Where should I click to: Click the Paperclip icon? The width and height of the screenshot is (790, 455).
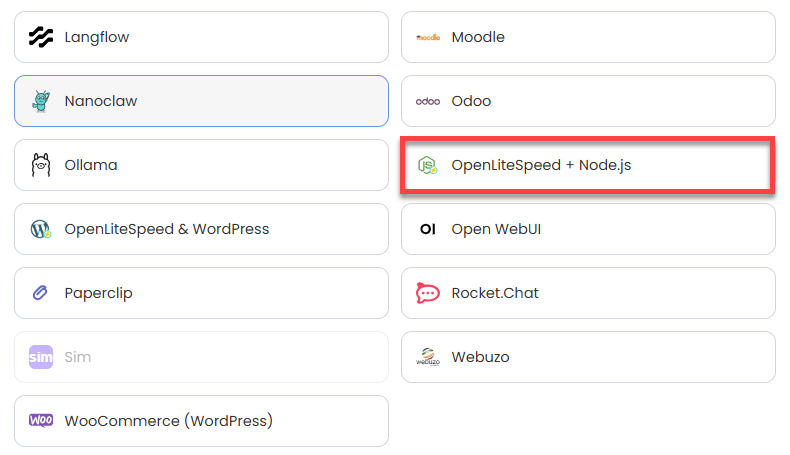point(40,293)
